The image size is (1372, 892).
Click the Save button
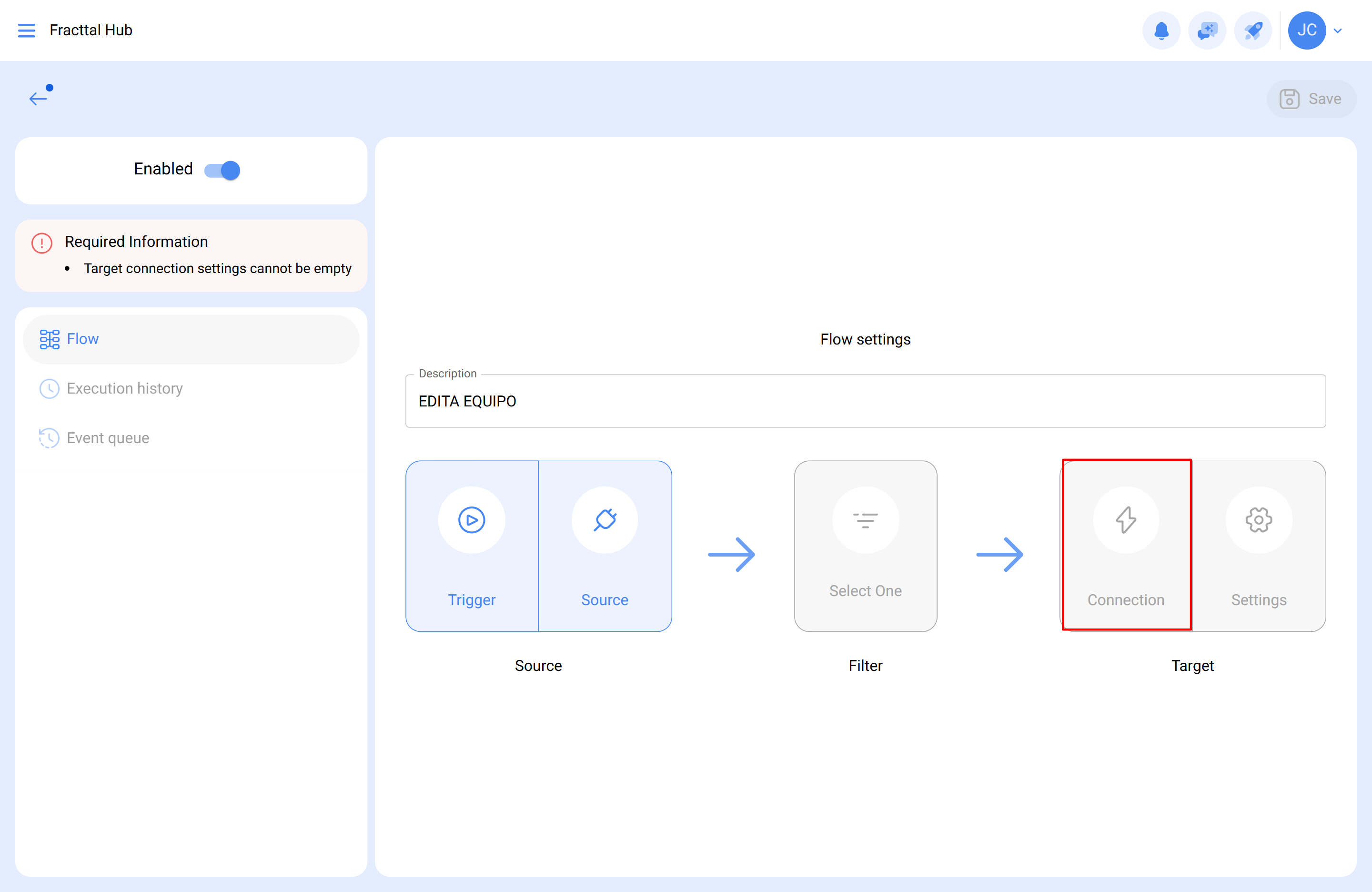pyautogui.click(x=1311, y=99)
